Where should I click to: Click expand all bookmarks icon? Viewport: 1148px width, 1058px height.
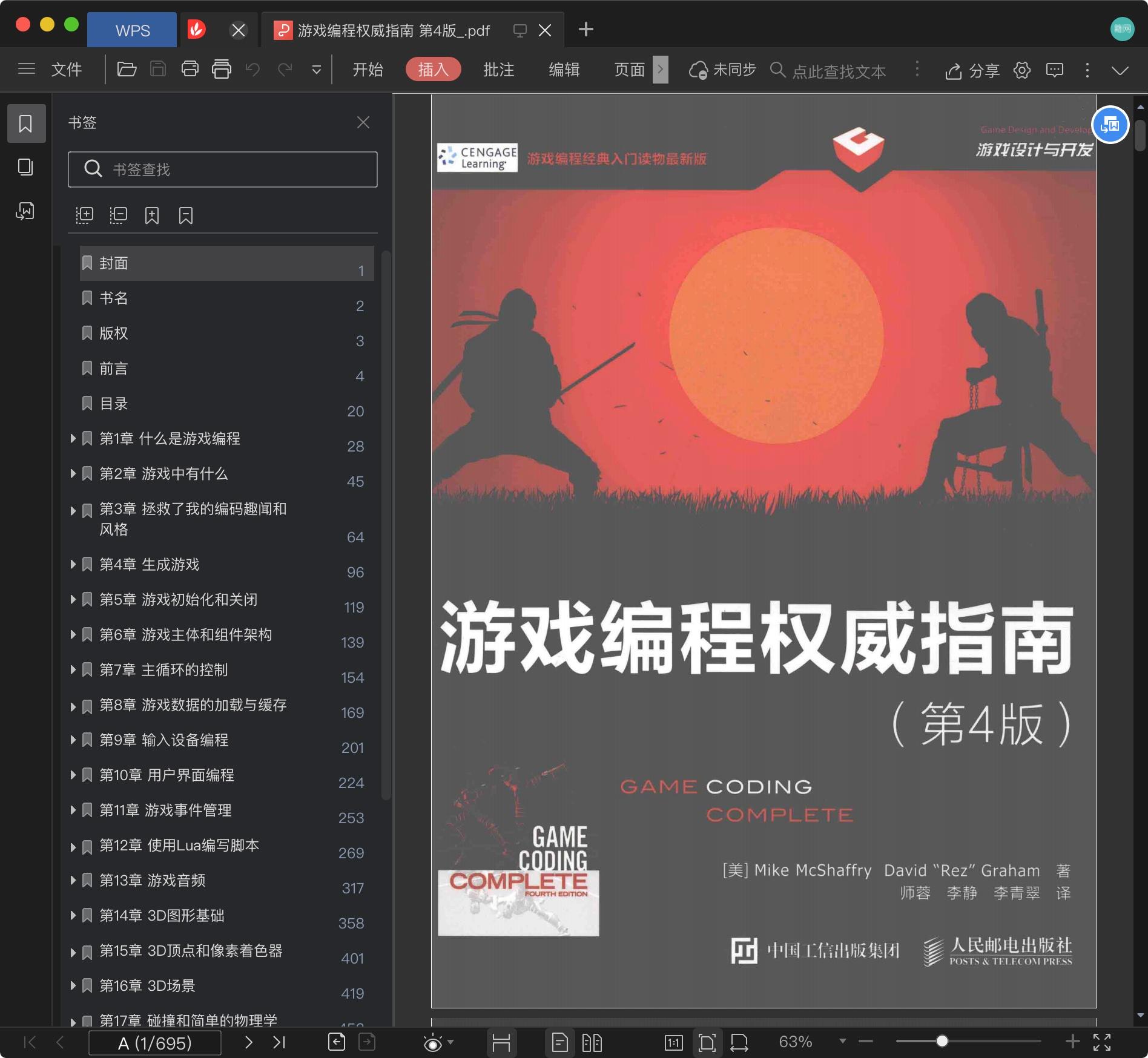(84, 215)
